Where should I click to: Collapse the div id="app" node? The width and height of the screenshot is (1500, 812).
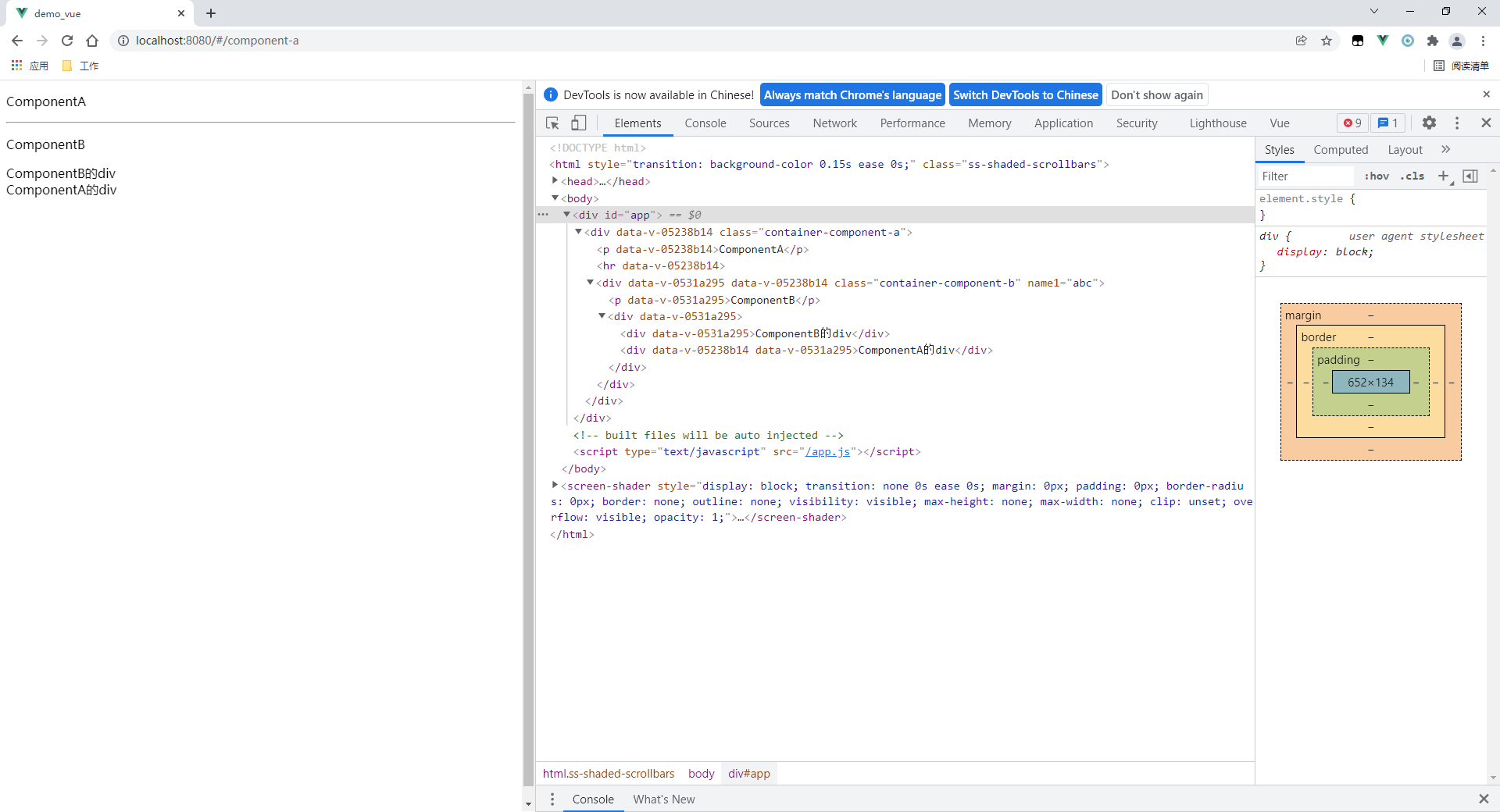click(x=566, y=214)
